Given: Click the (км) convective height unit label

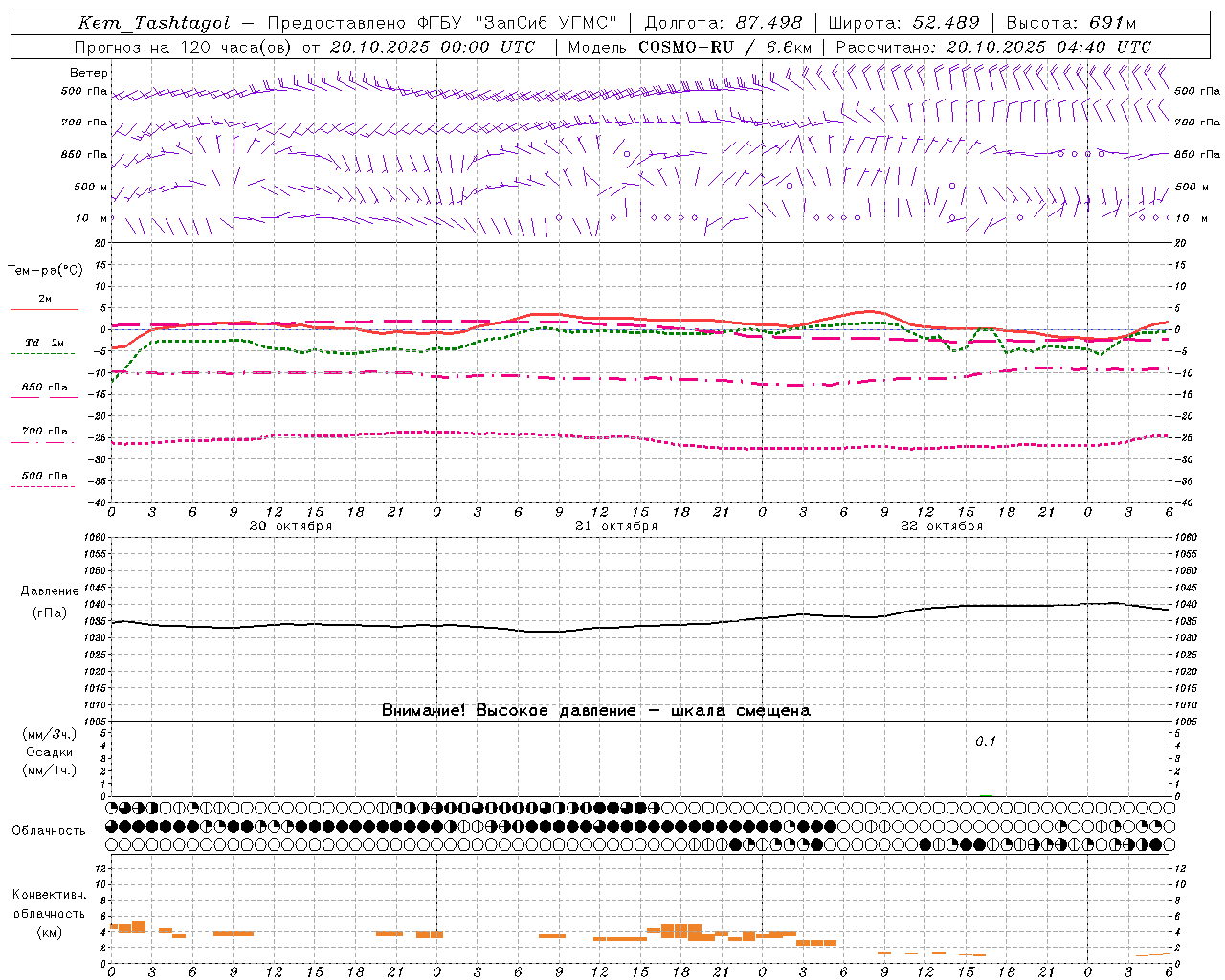Looking at the screenshot, I should click(50, 932).
